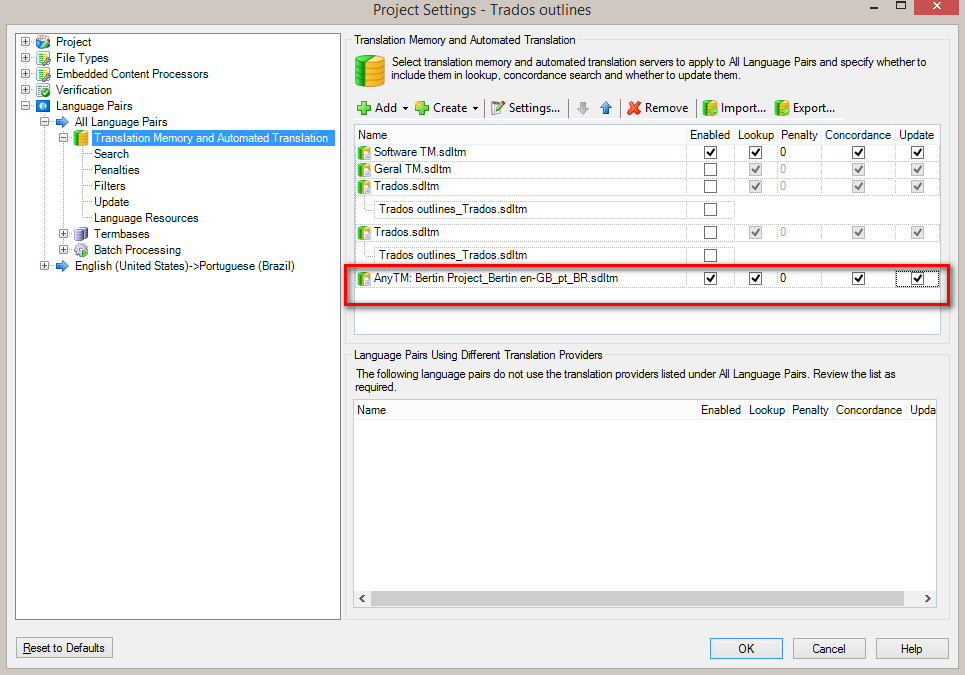Click the Language Pairs tree icon
This screenshot has height=675, width=965.
[44, 106]
